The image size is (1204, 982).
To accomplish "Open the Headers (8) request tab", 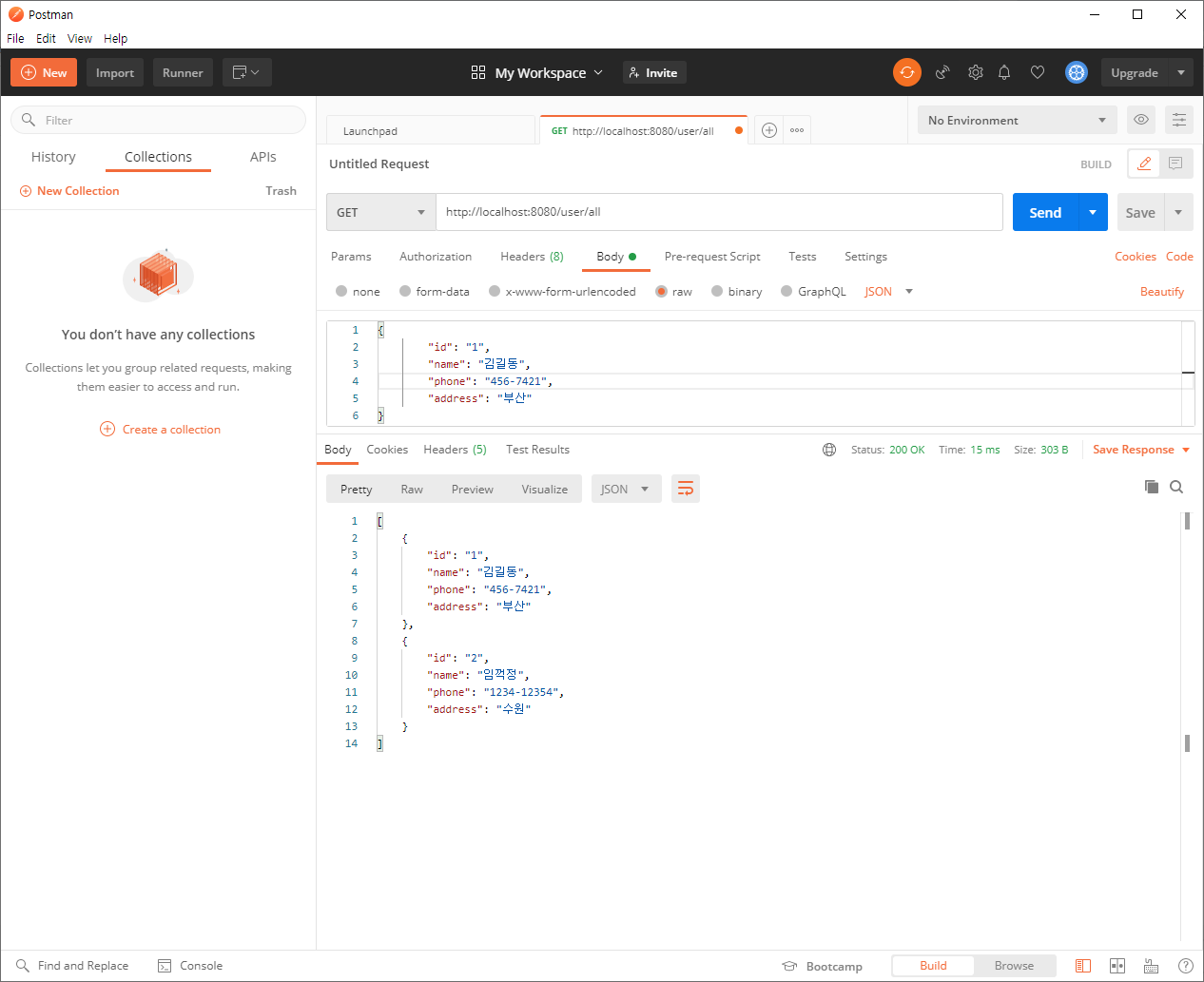I will [x=532, y=257].
